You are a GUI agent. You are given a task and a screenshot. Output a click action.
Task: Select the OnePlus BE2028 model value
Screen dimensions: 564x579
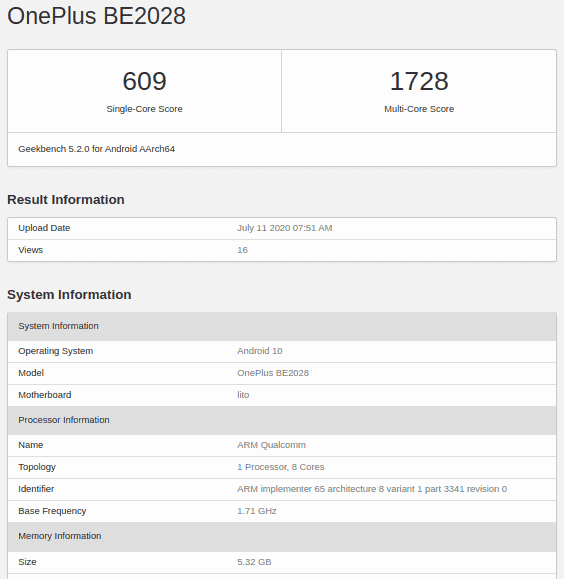point(273,373)
